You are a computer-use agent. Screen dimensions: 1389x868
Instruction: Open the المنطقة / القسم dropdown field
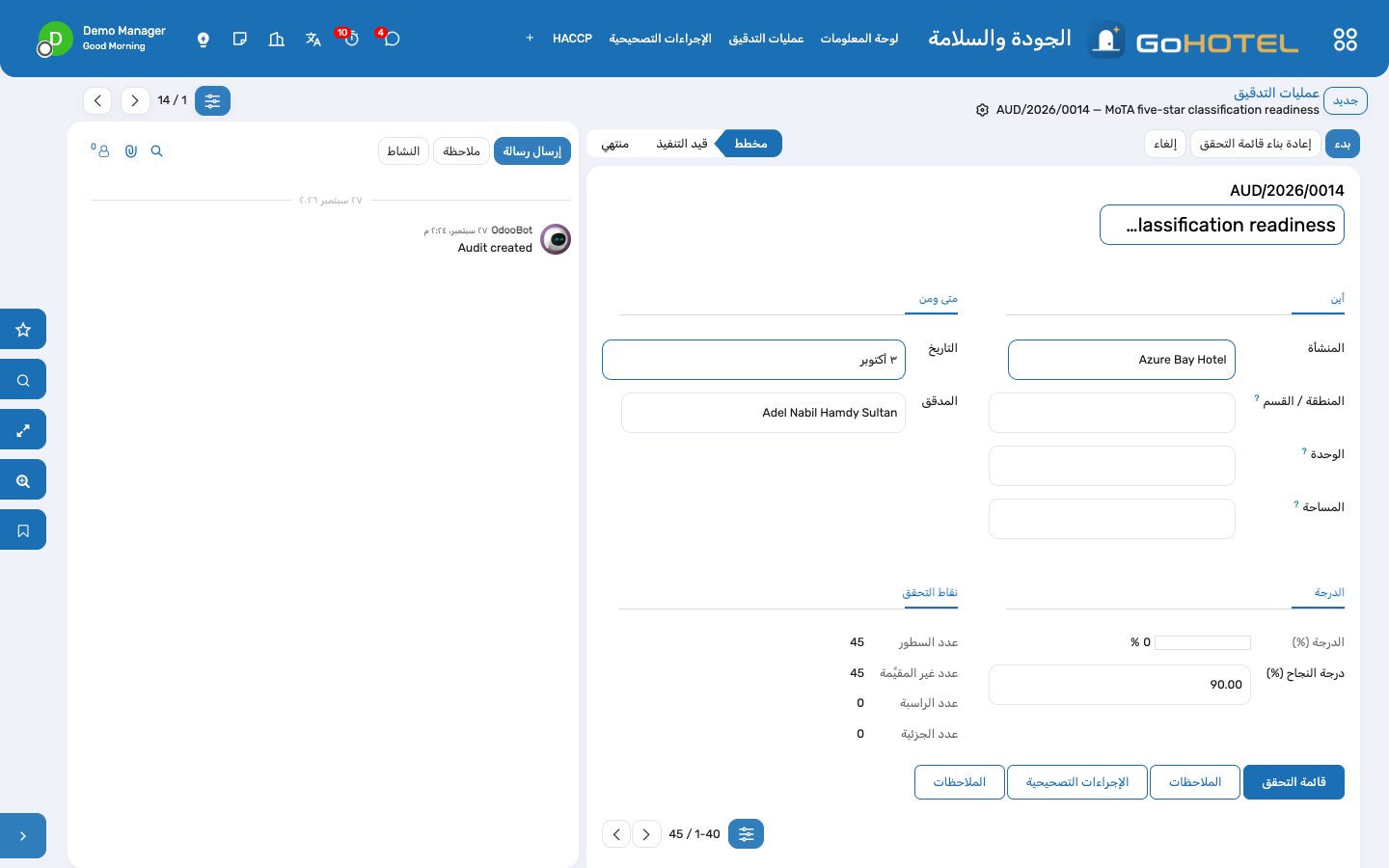click(x=1111, y=413)
